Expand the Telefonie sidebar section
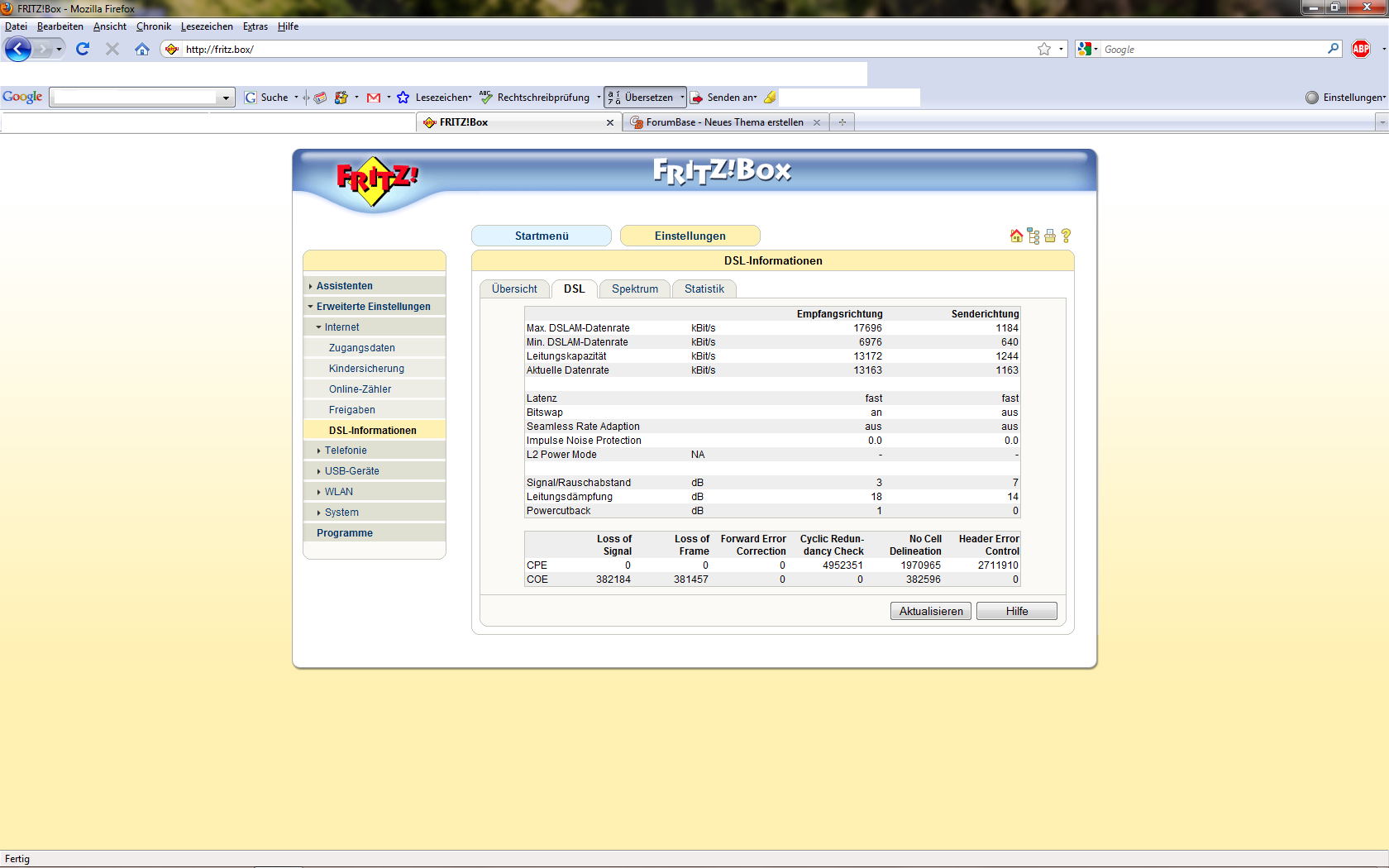 pyautogui.click(x=346, y=451)
